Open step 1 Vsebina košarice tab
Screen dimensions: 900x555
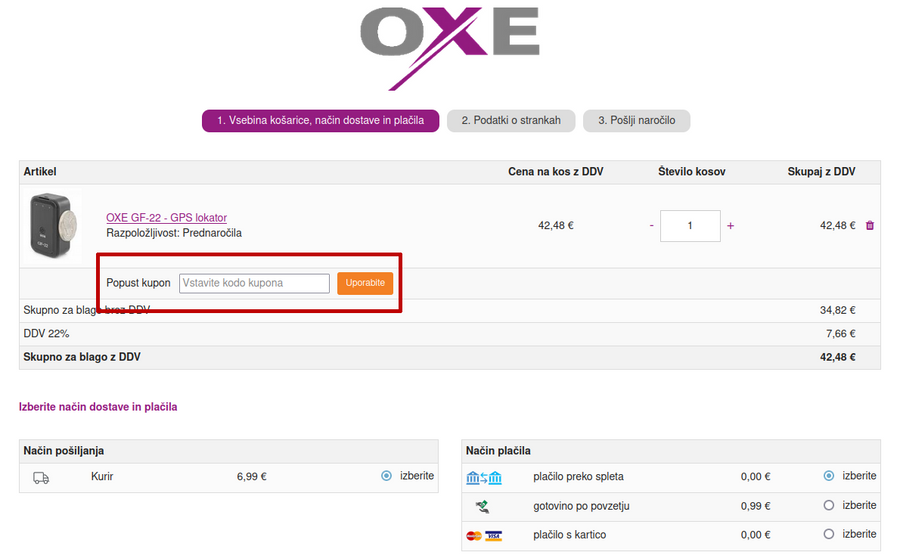pyautogui.click(x=320, y=121)
